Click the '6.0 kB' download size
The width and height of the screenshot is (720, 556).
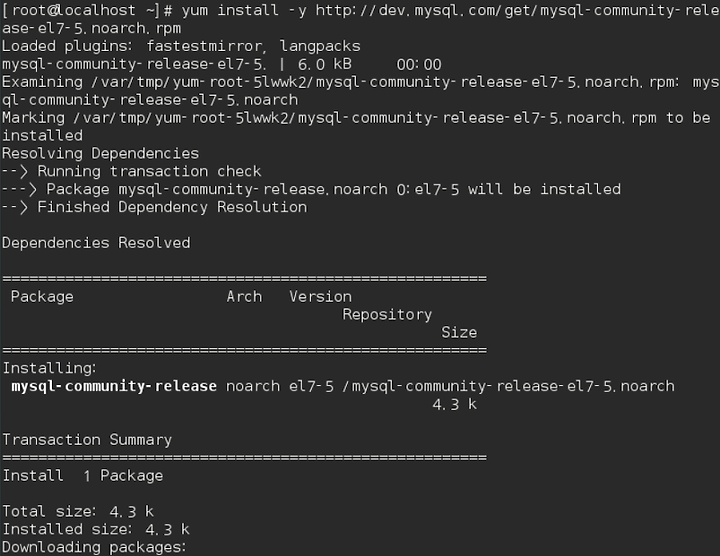coord(325,64)
